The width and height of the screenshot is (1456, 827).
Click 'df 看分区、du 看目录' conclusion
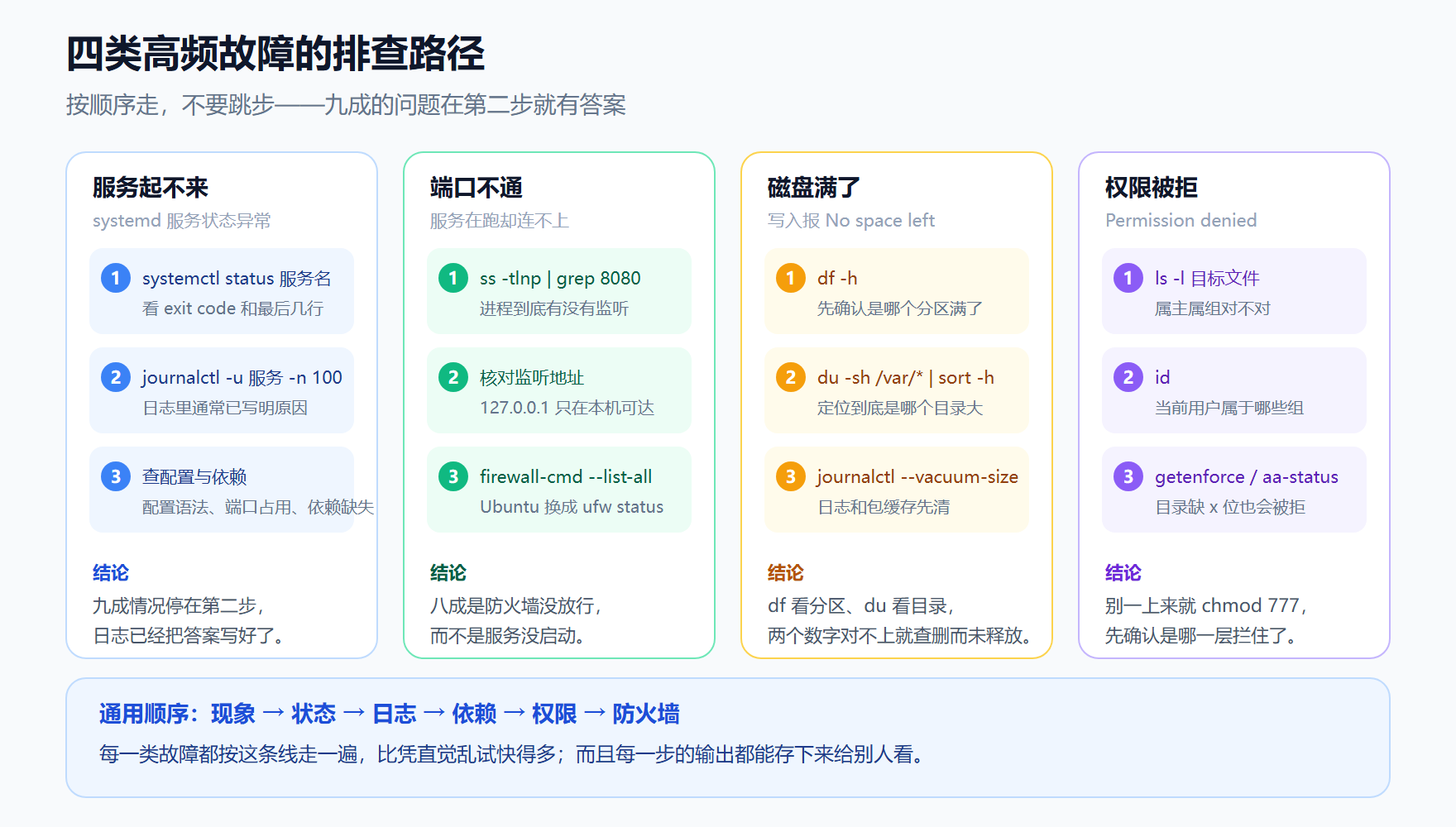860,605
